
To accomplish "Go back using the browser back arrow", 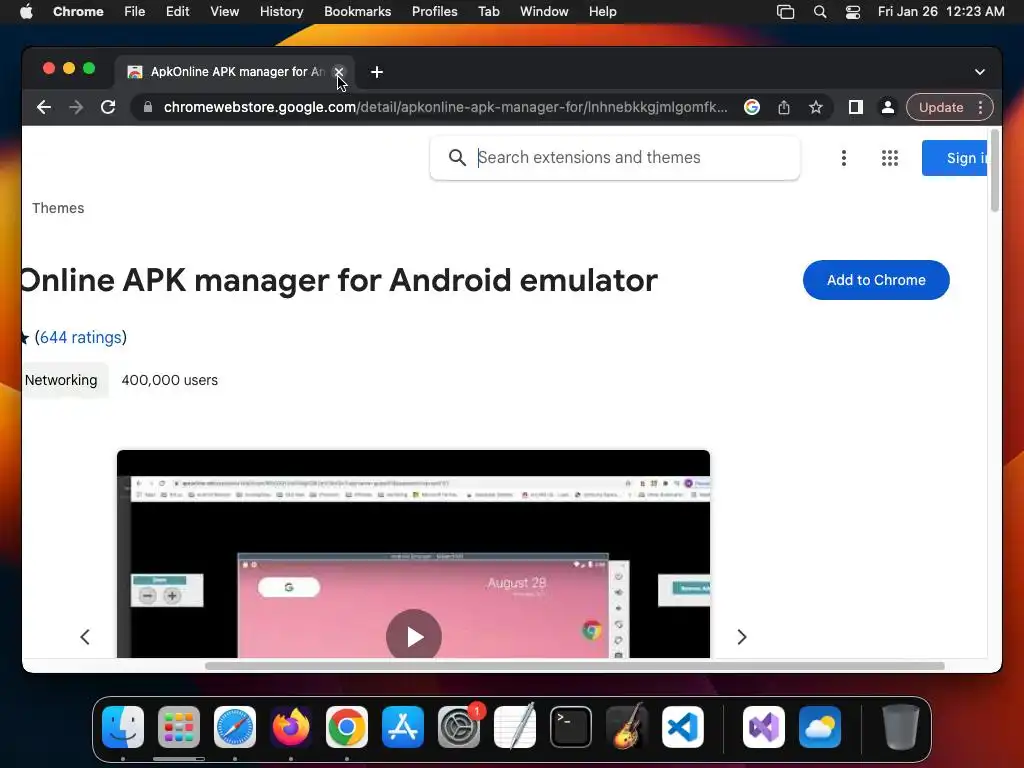I will tap(44, 107).
